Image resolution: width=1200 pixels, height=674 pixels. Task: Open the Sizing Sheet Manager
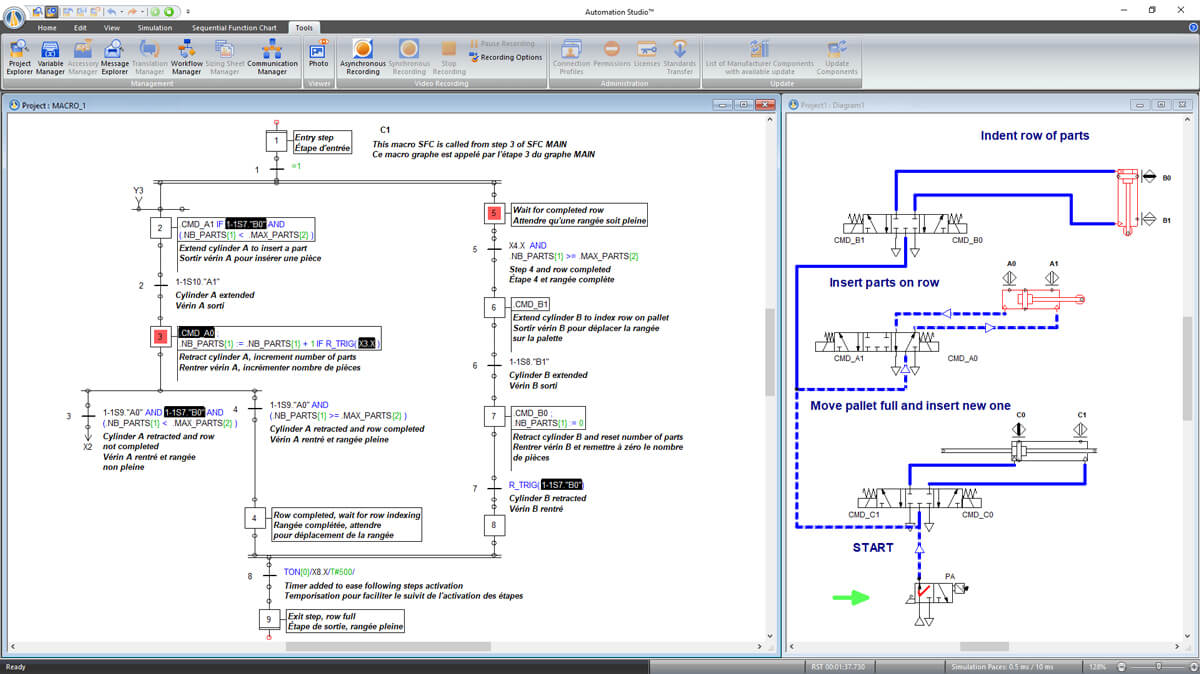pos(225,57)
